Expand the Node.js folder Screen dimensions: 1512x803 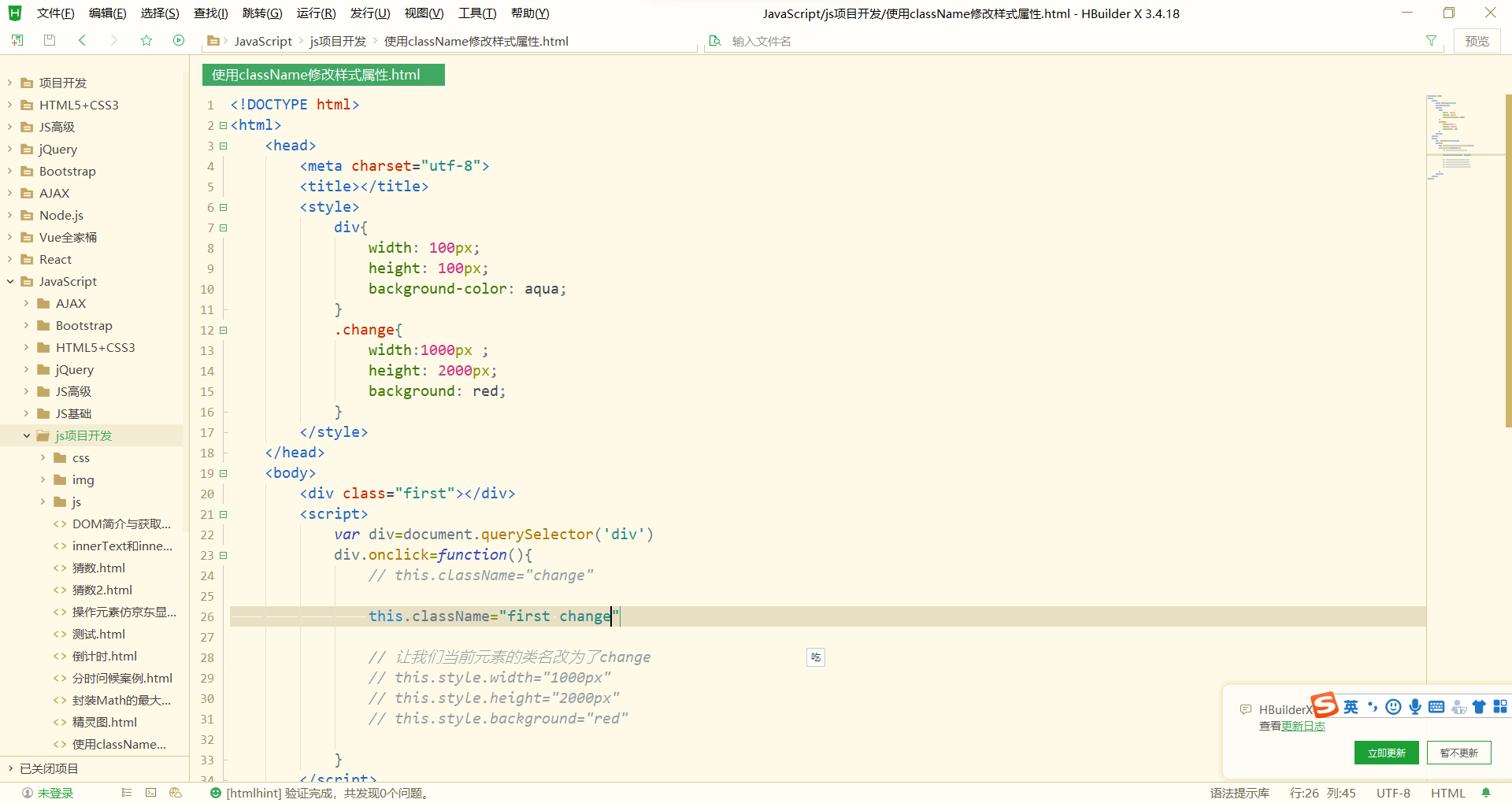coord(9,215)
